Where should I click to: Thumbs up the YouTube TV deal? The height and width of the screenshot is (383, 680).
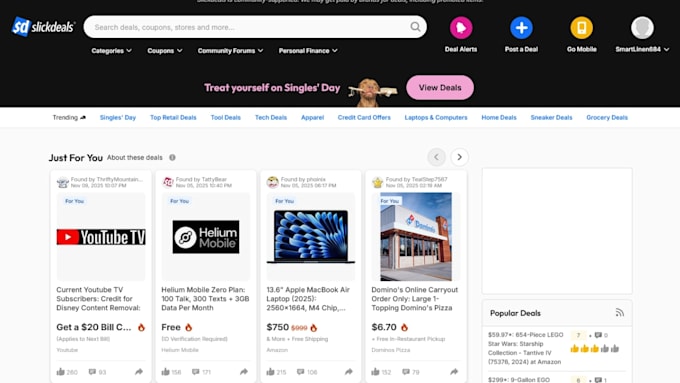(61, 372)
